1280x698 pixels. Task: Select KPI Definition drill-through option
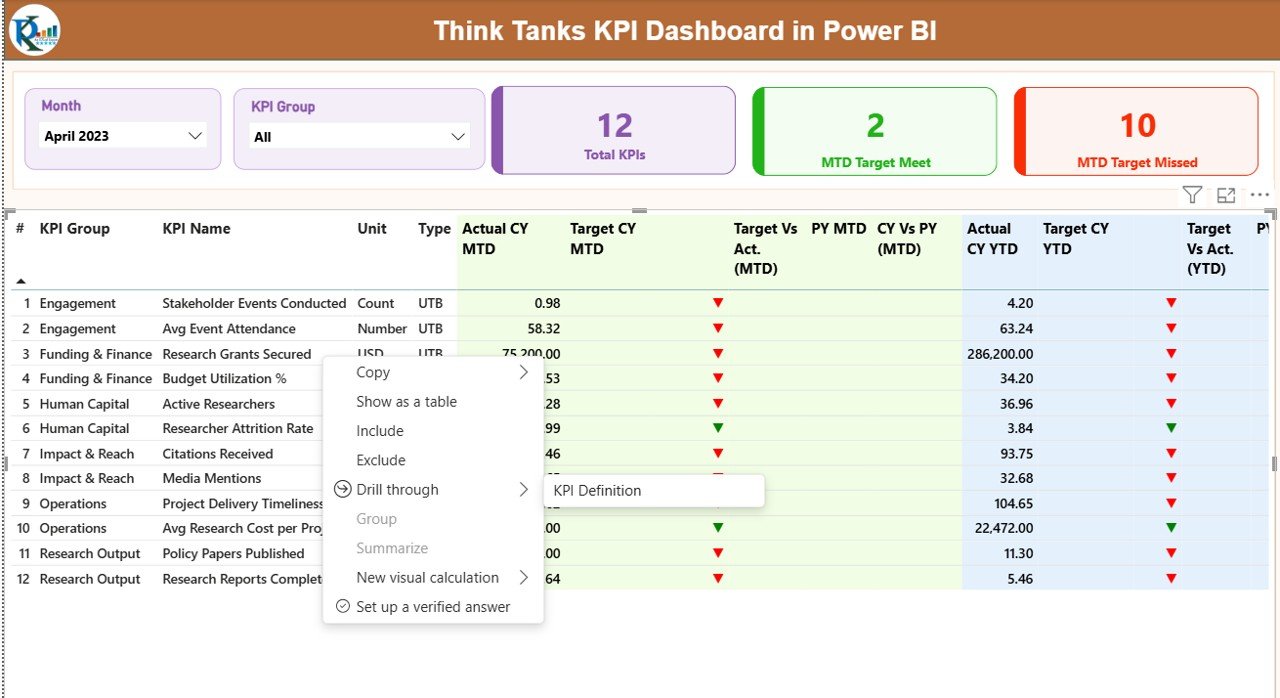point(597,490)
